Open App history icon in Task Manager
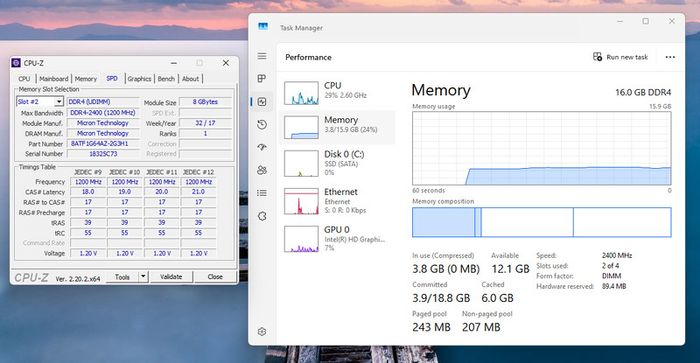The height and width of the screenshot is (363, 700). (x=262, y=125)
